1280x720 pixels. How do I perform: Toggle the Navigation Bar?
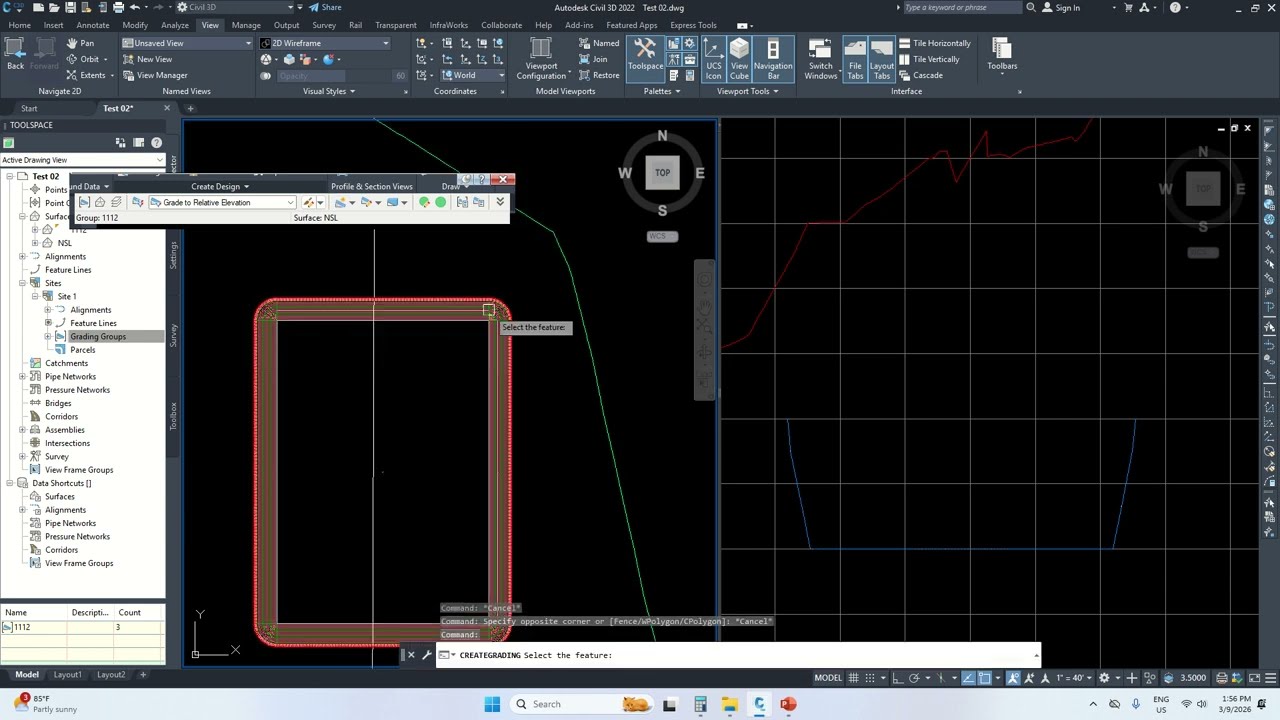pos(773,59)
